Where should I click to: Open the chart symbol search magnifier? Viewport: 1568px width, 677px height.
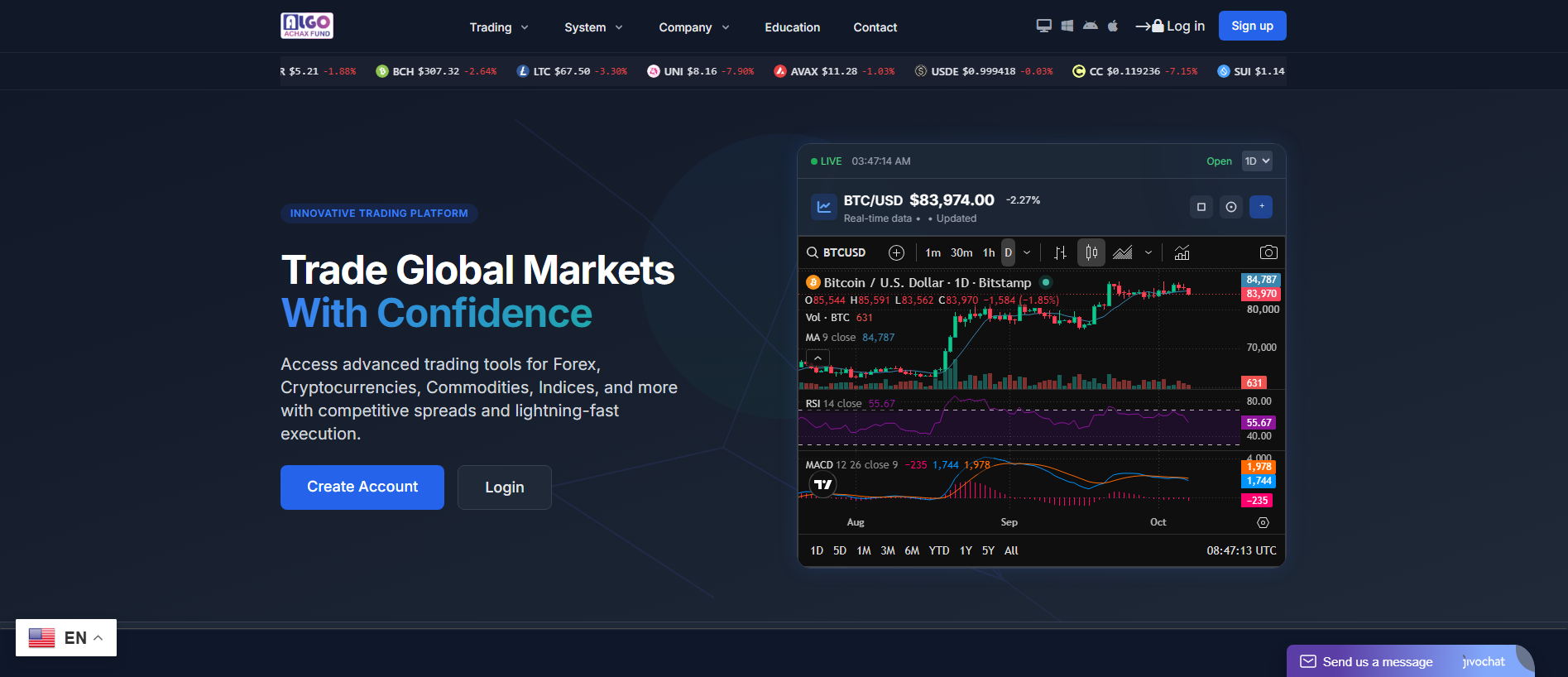(x=813, y=252)
